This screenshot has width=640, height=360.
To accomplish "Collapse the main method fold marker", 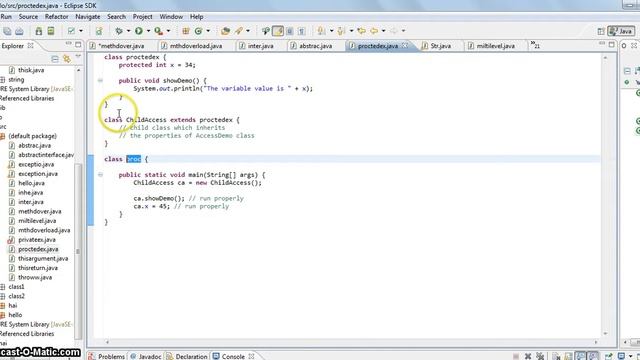I will click(100, 175).
